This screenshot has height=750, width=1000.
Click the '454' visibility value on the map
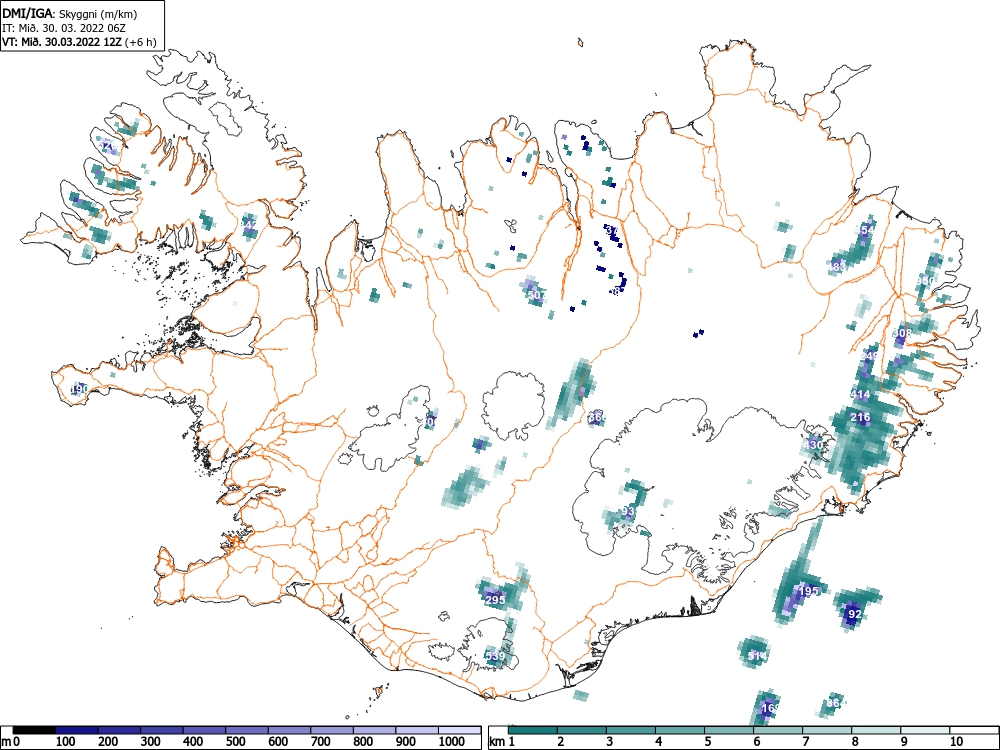865,230
